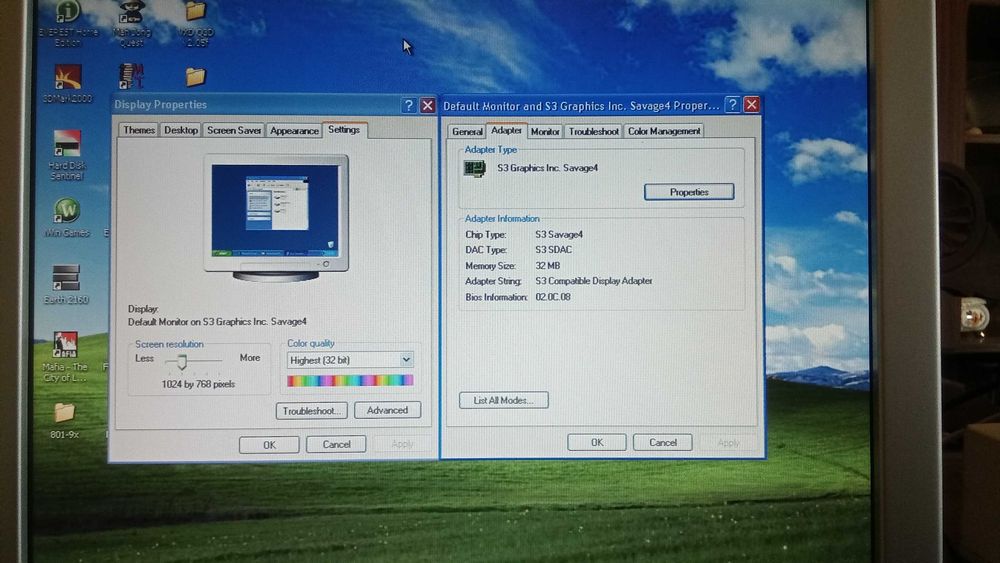Click the help question mark in Savage4 Properties

(x=732, y=105)
